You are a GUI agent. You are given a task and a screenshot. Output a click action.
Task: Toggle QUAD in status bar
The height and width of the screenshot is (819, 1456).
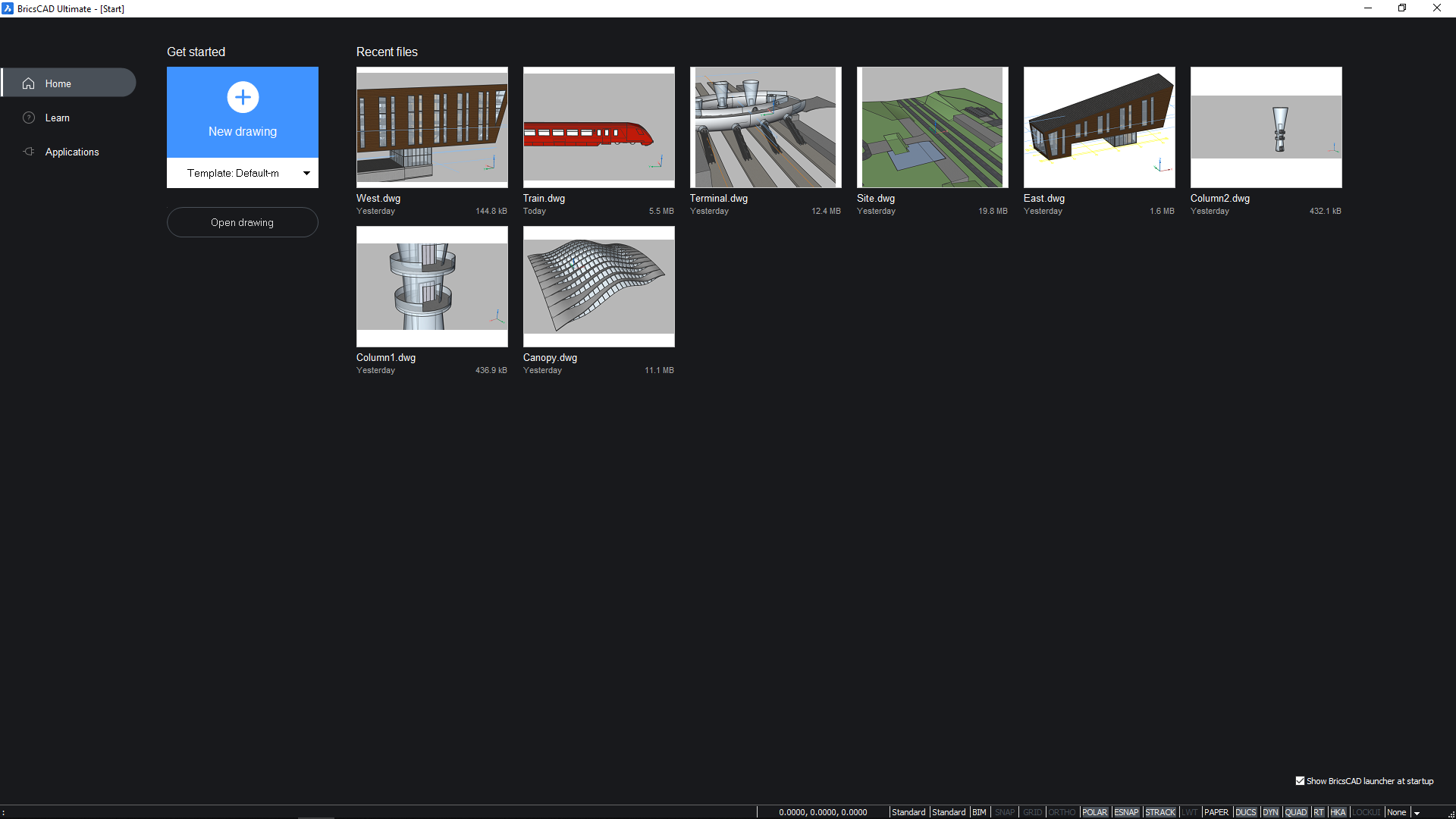(1295, 812)
